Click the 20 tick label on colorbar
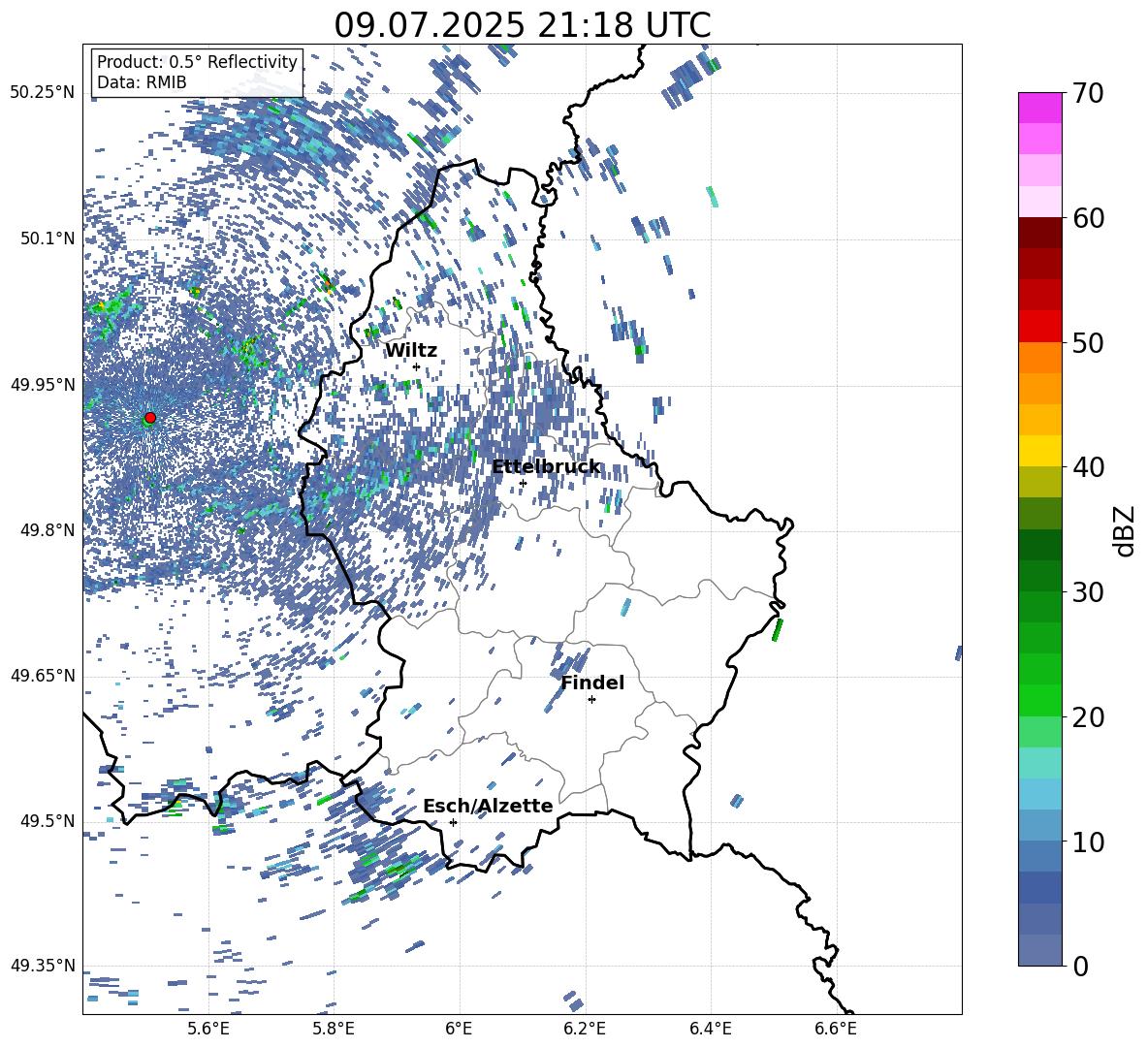Image resolution: width=1148 pixels, height=1048 pixels. point(1089,717)
